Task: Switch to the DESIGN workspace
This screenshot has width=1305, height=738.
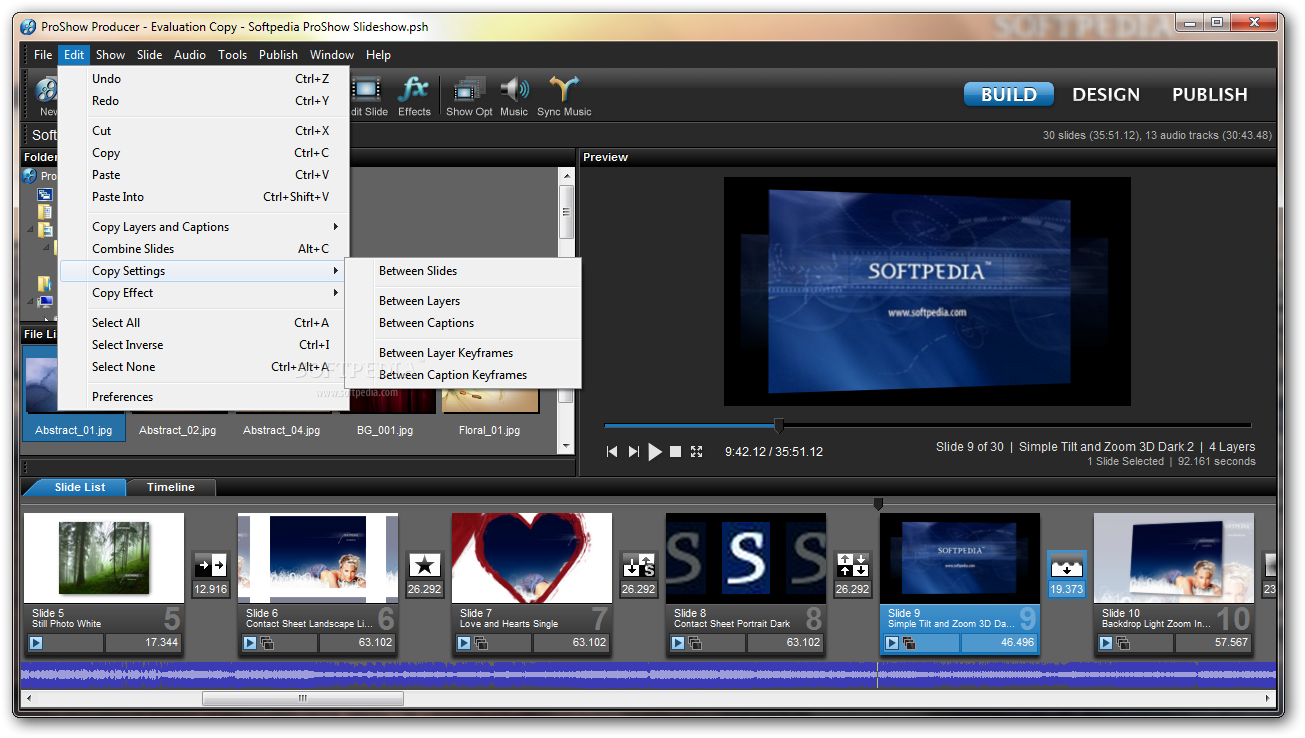Action: point(1105,95)
